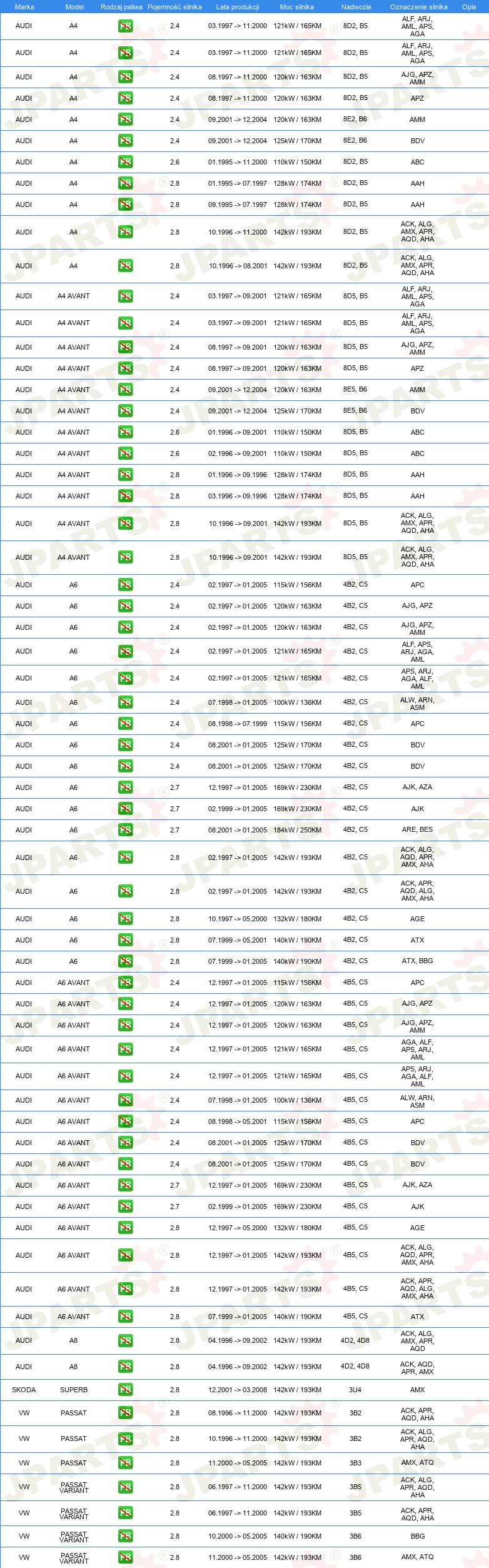Viewport: 489px width, 1568px height.
Task: Click the '08.1996 -> 11.2000' production years cell
Action: click(x=238, y=1413)
